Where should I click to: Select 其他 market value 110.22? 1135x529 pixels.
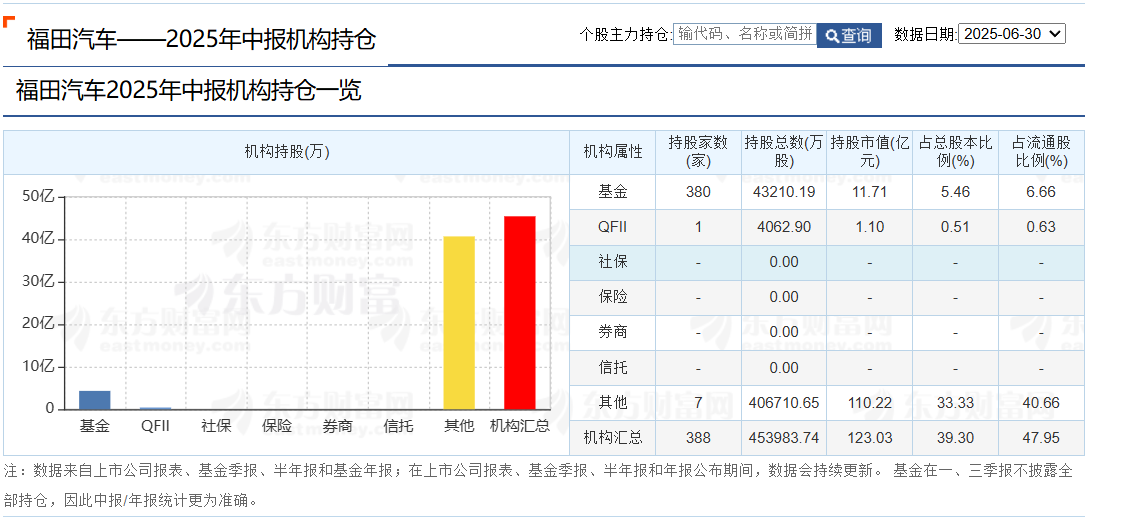tap(869, 402)
